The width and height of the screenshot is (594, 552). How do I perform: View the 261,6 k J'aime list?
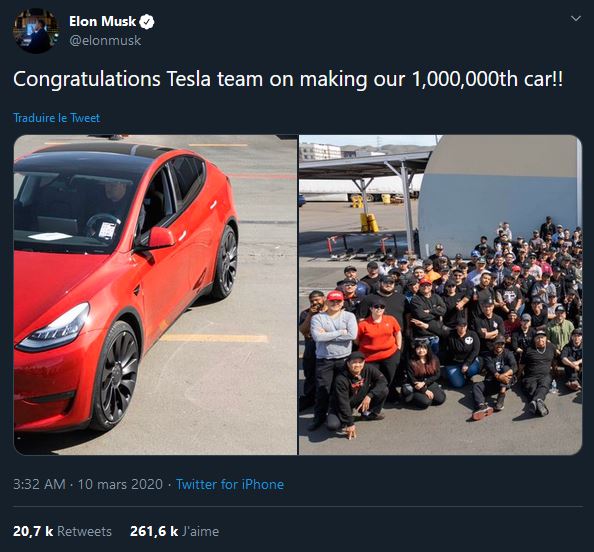click(174, 531)
